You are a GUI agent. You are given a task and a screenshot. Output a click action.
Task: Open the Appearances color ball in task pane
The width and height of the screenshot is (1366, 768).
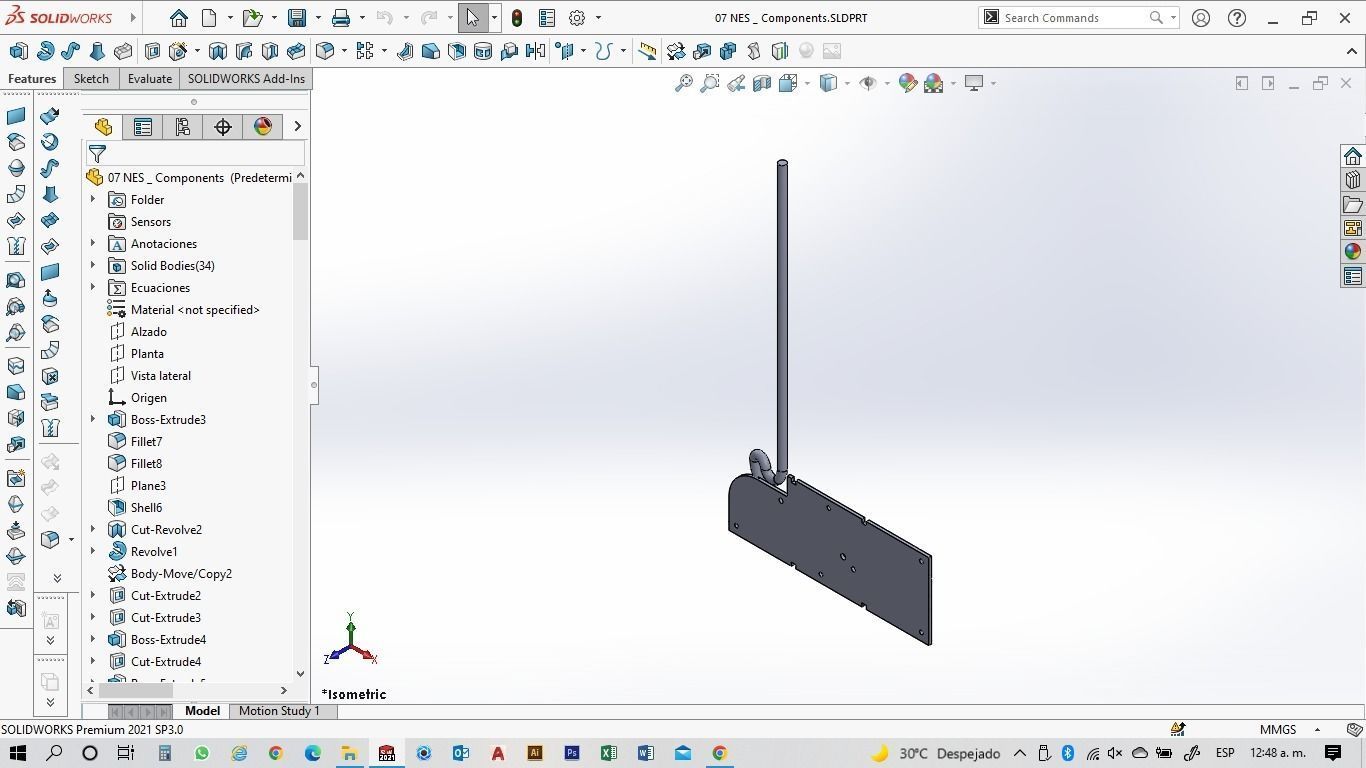[1353, 252]
